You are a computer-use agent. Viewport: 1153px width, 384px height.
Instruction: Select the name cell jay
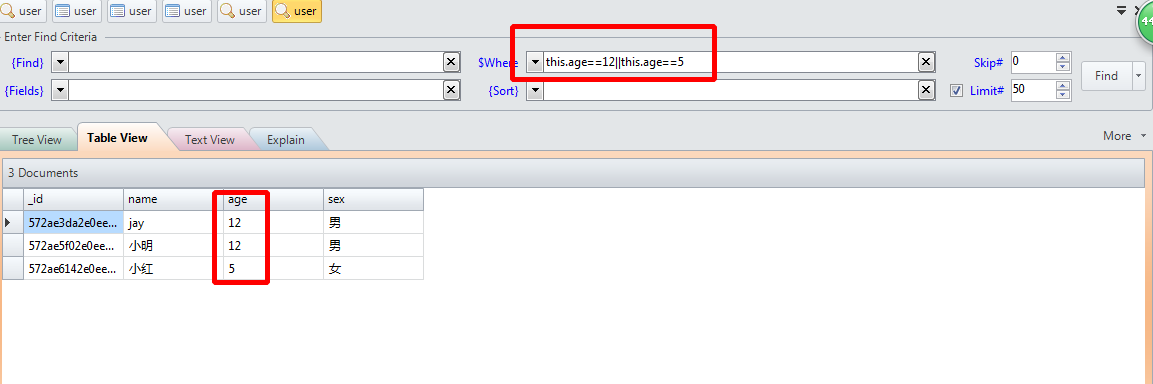(x=174, y=222)
